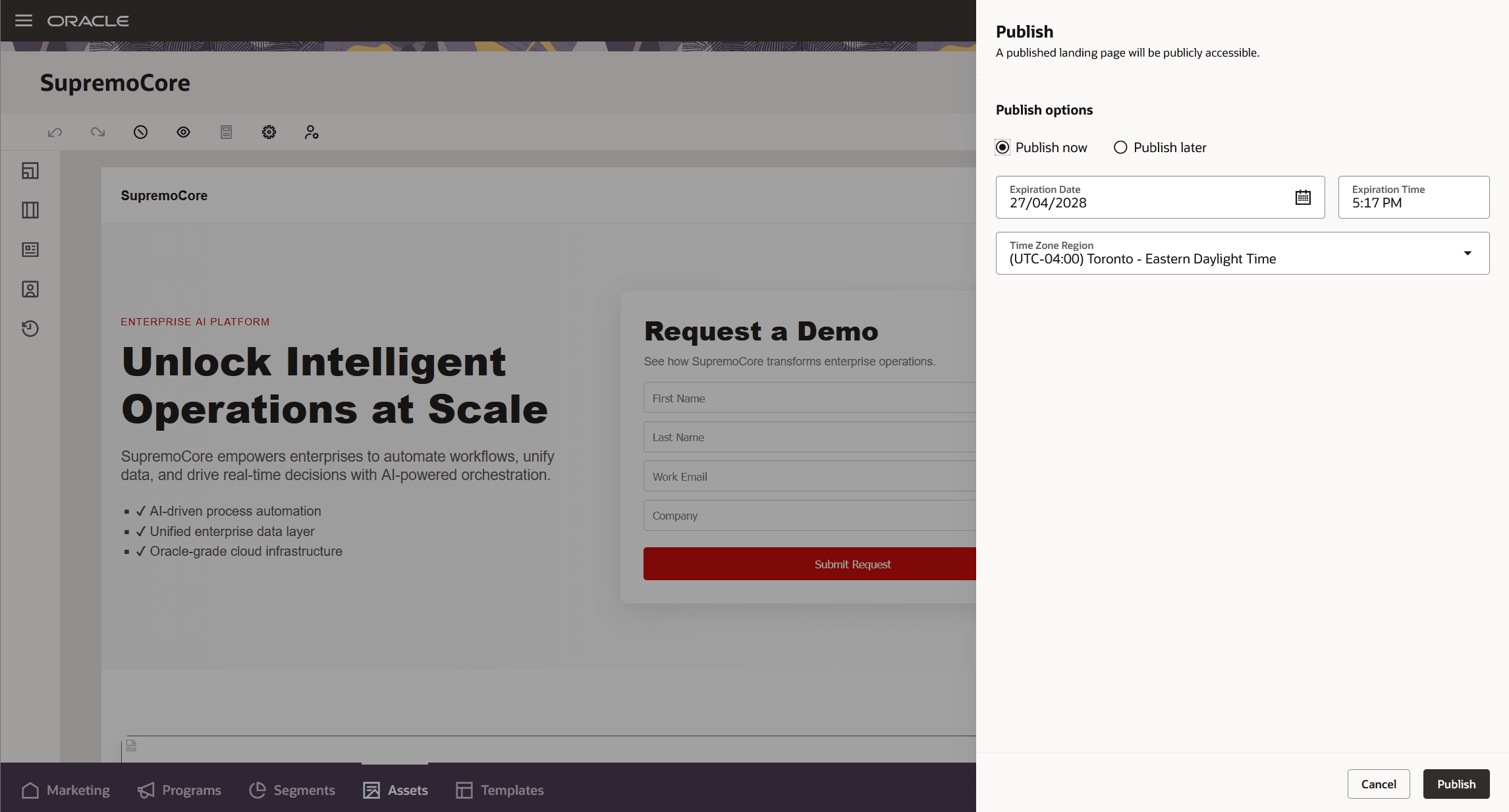Select the Publish later radio button
Image resolution: width=1509 pixels, height=812 pixels.
pyautogui.click(x=1120, y=148)
